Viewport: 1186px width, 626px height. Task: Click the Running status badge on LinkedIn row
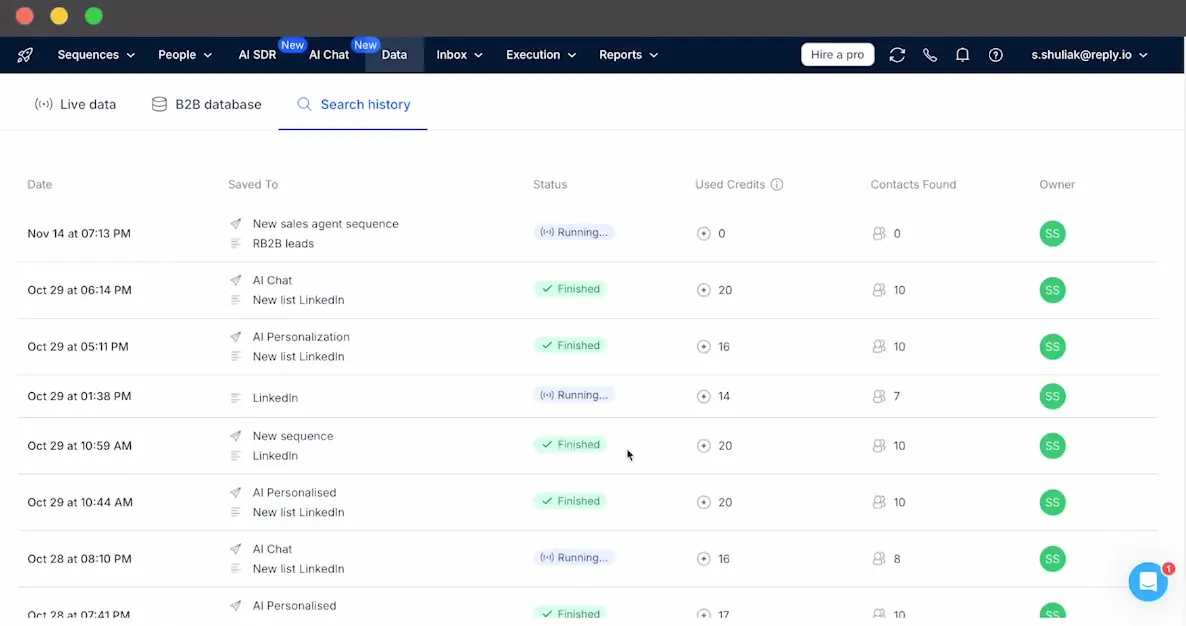(574, 395)
